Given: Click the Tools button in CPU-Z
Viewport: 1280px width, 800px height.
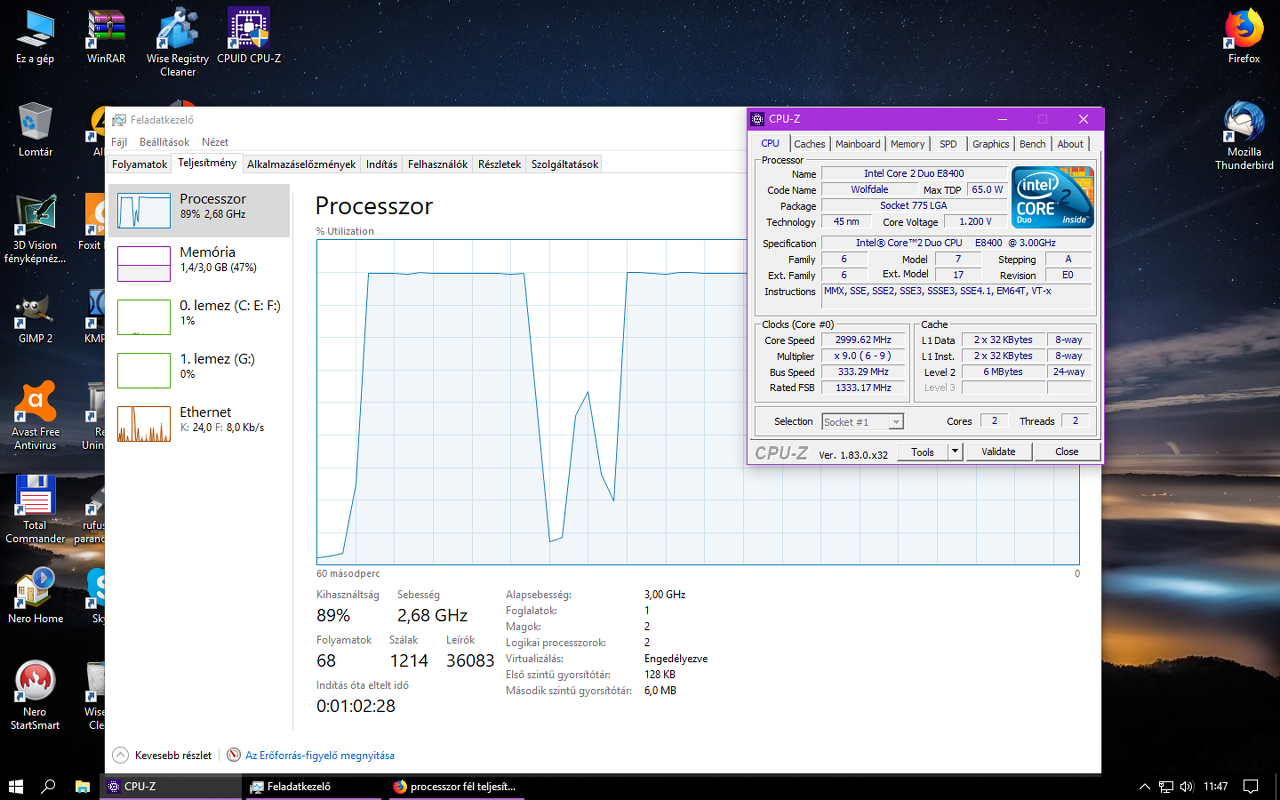Looking at the screenshot, I should pyautogui.click(x=922, y=452).
